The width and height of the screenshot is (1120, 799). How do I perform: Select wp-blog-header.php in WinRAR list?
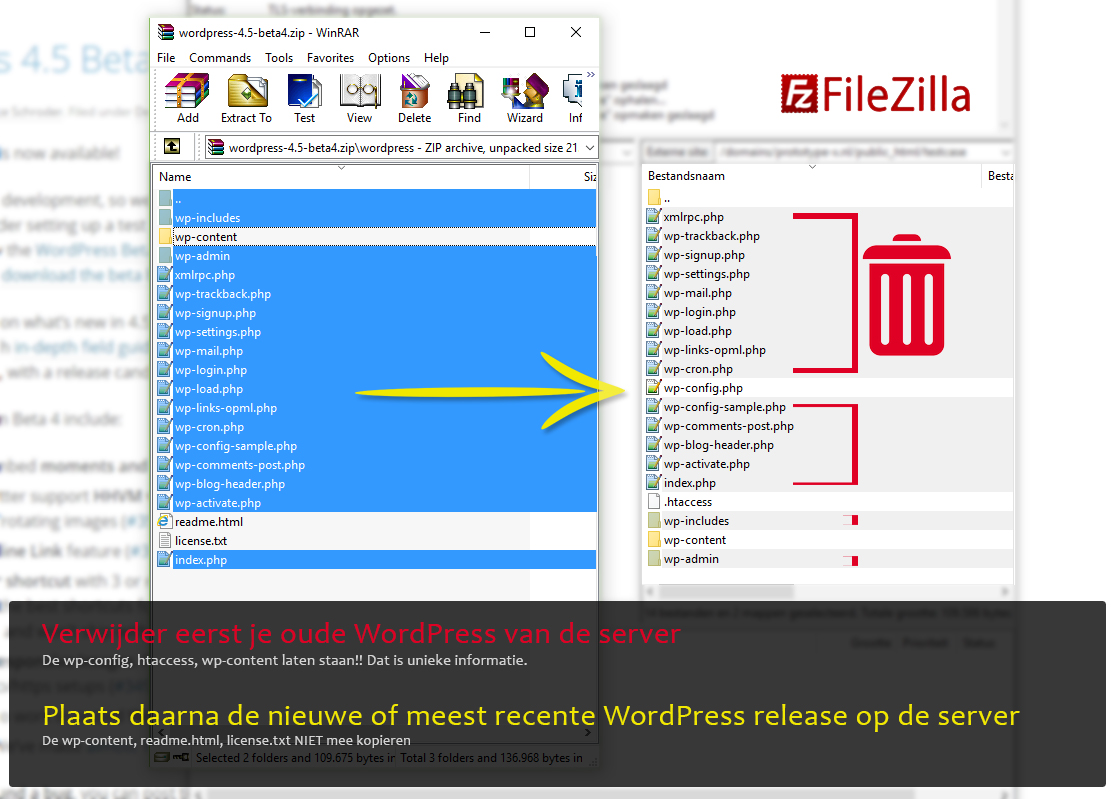(376, 484)
